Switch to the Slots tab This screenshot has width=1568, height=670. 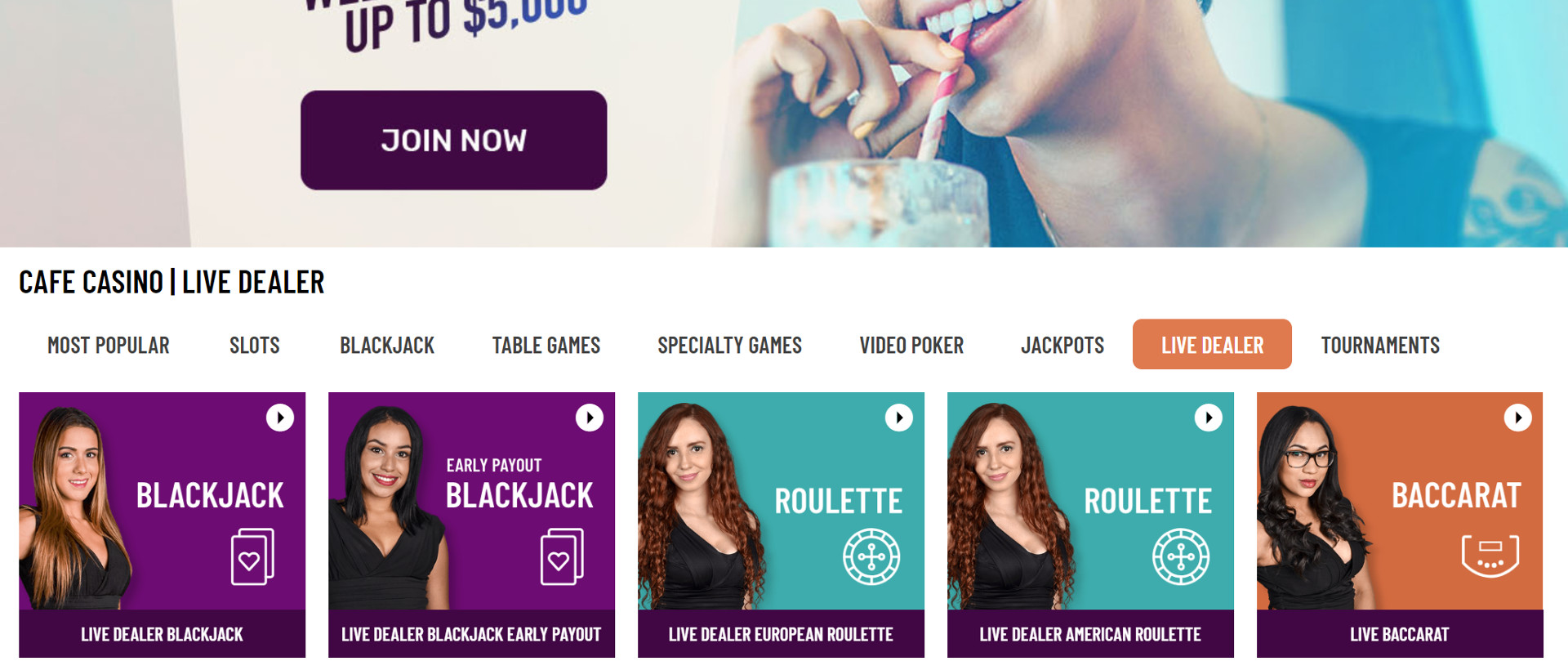pos(255,346)
